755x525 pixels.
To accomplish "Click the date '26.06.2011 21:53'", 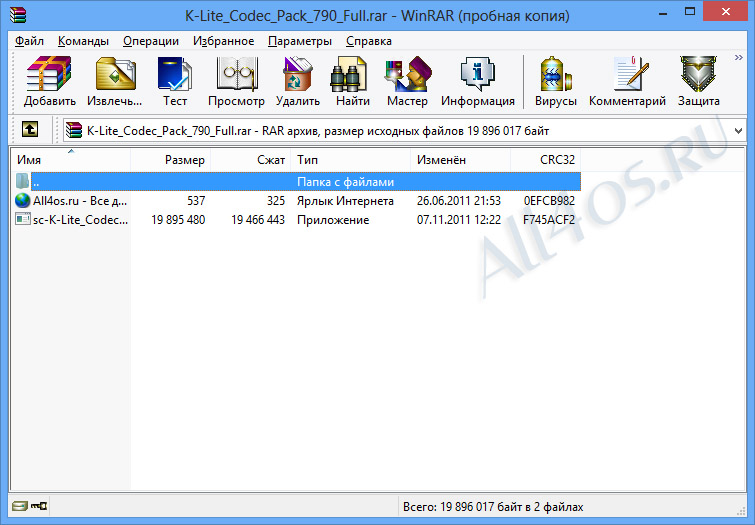I will [x=459, y=200].
